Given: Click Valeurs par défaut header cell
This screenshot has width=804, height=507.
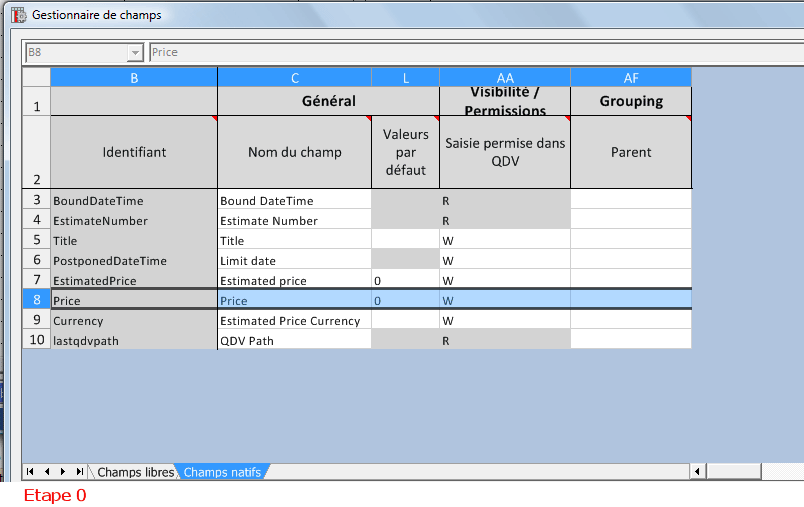Looking at the screenshot, I should [406, 152].
